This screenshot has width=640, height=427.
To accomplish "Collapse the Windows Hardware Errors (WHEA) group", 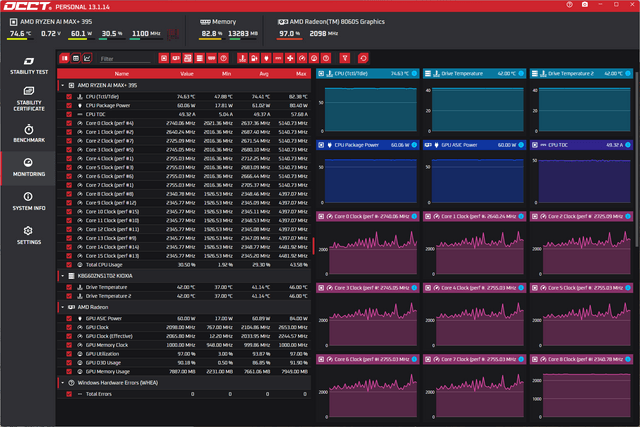I will (62, 383).
